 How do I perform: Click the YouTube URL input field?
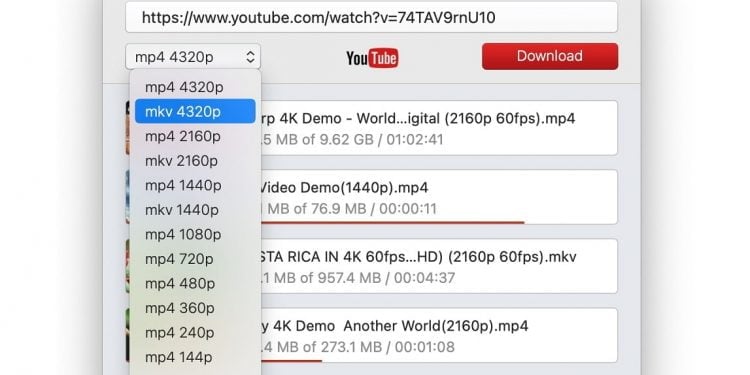(x=371, y=18)
